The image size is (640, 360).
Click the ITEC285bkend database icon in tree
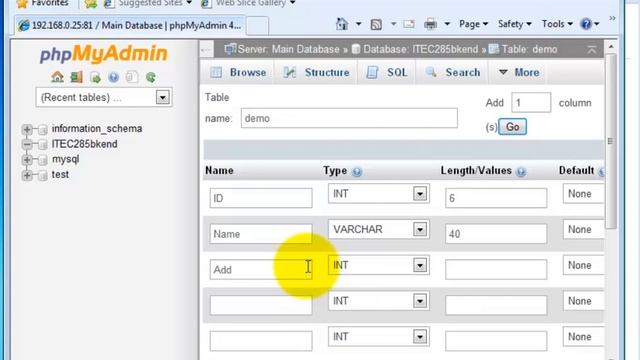42,145
